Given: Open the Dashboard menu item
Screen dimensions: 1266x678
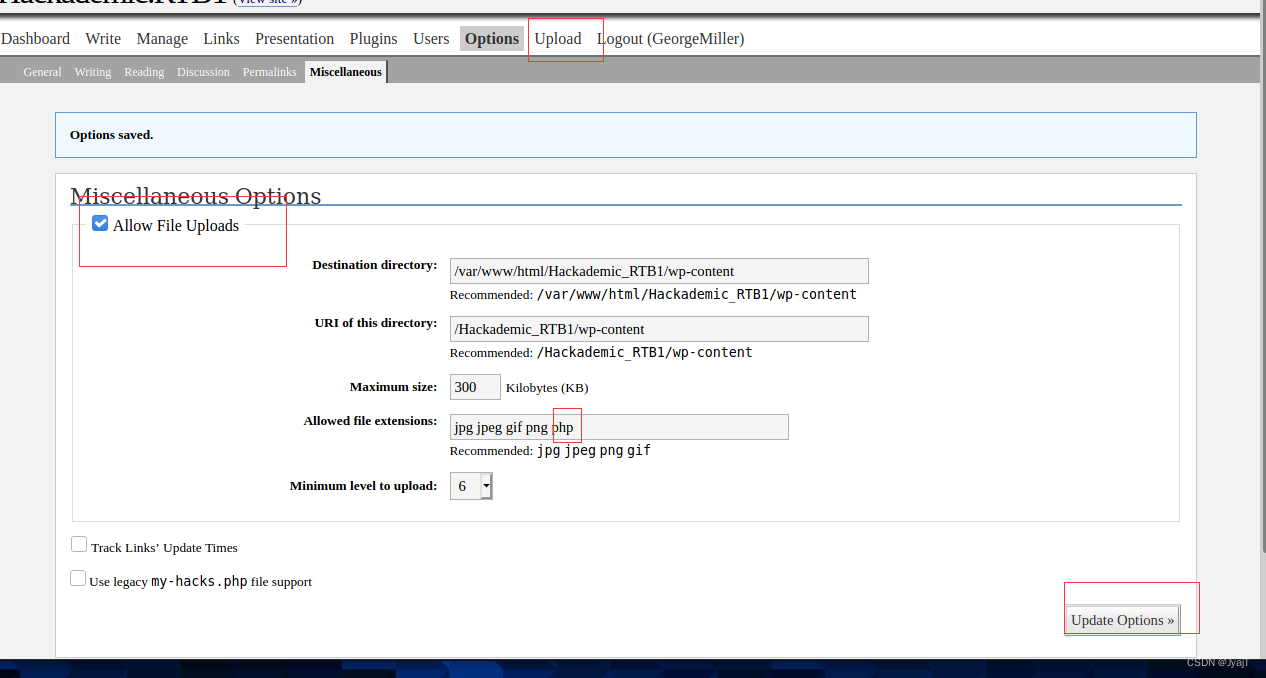Looking at the screenshot, I should pos(35,38).
